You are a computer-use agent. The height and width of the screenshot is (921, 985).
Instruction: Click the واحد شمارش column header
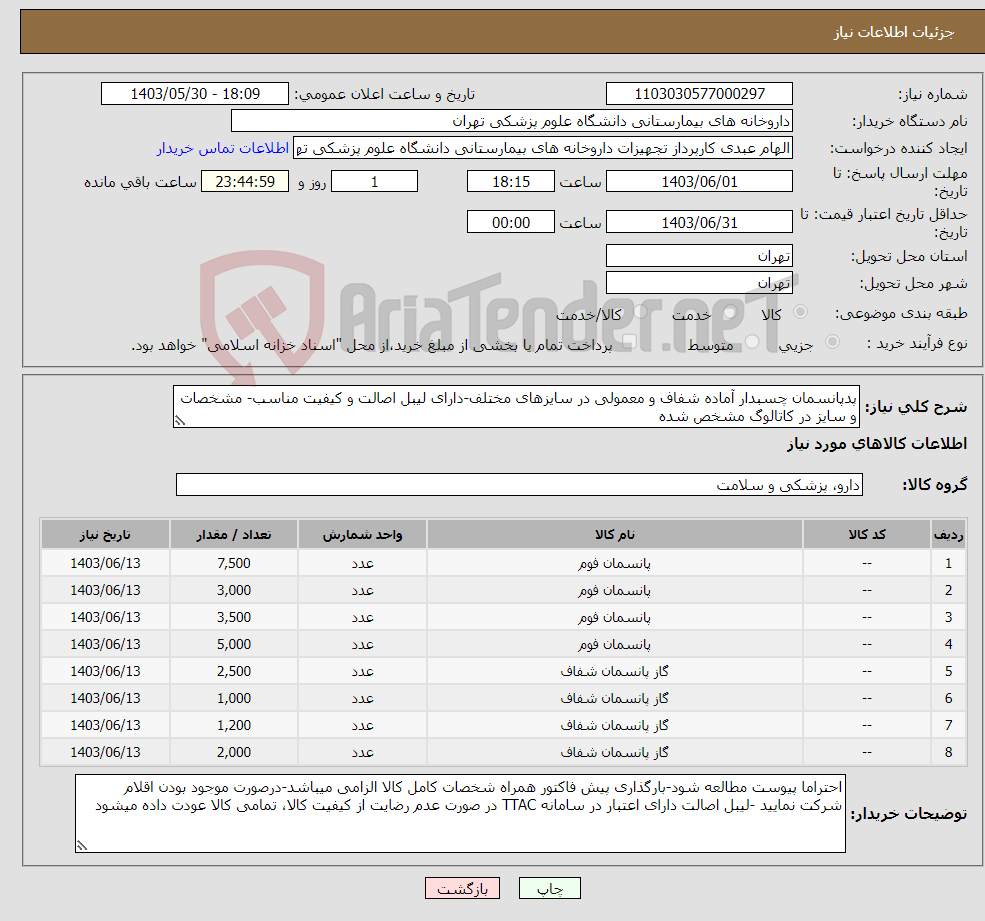pos(362,535)
